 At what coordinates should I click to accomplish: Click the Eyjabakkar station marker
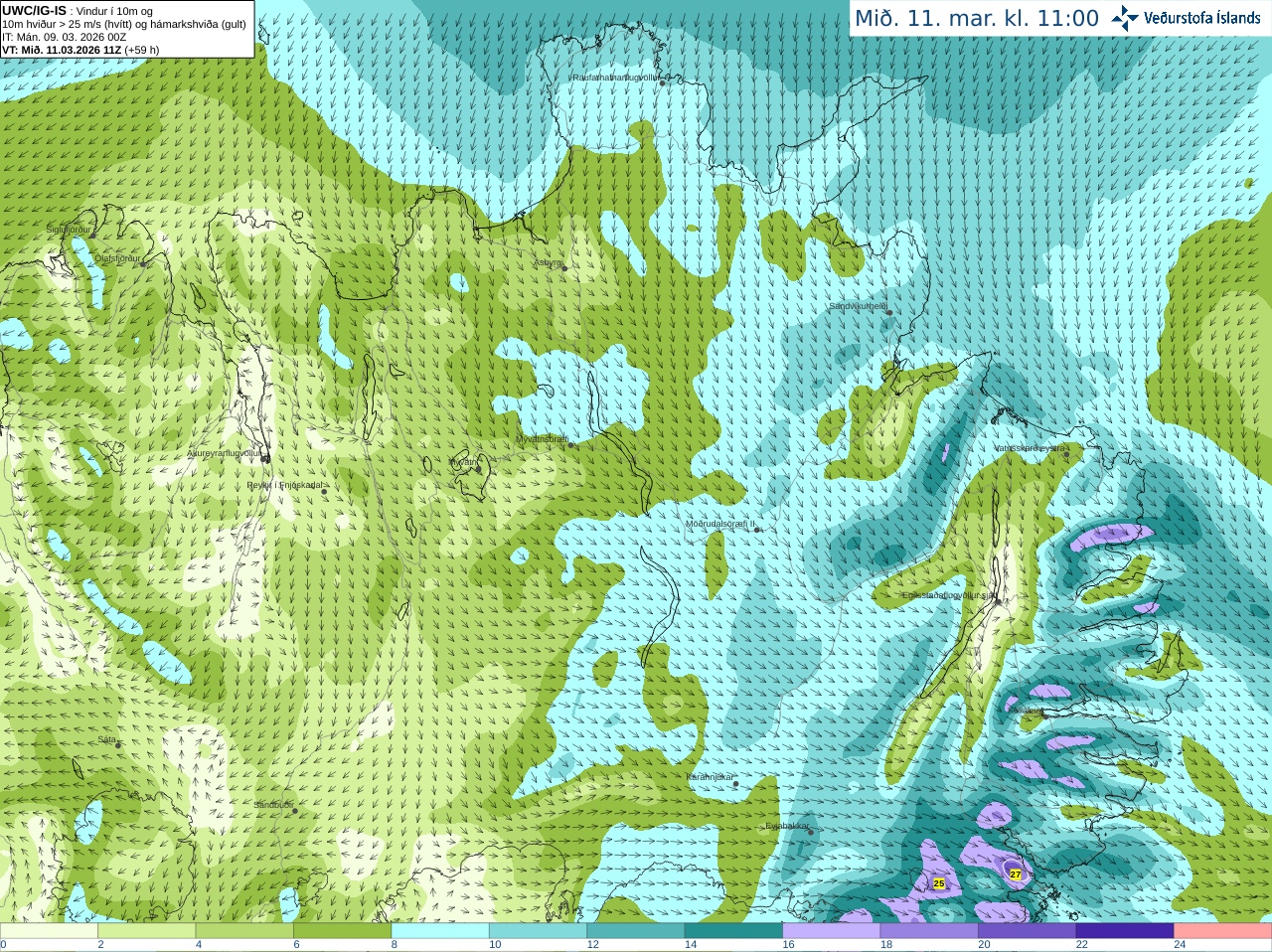[811, 831]
